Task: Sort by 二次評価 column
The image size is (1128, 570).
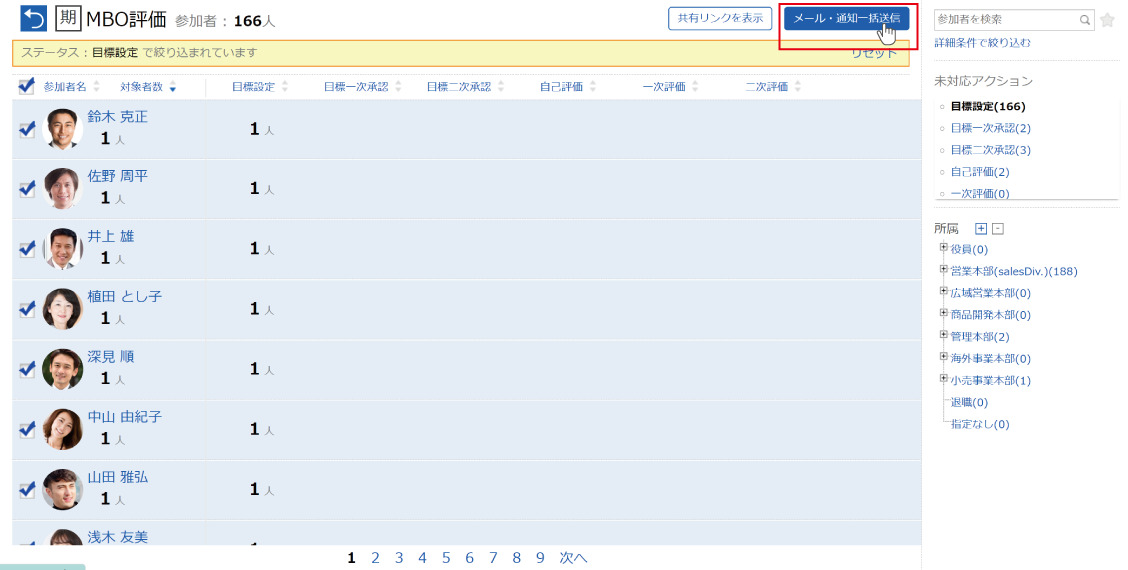Action: pos(773,86)
